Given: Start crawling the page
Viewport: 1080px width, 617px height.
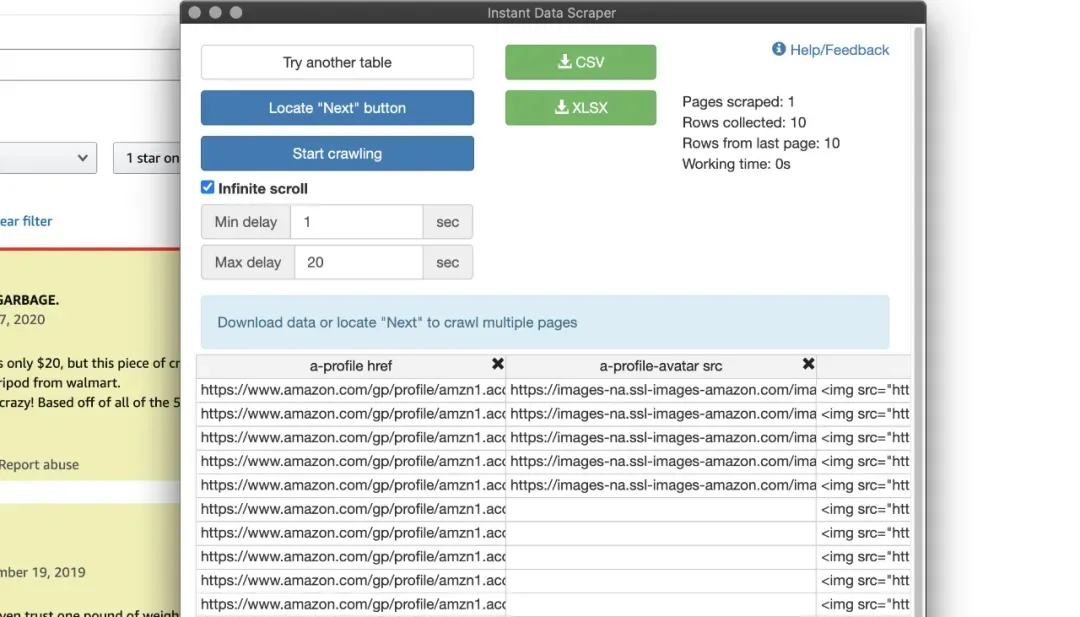Looking at the screenshot, I should click(x=337, y=153).
